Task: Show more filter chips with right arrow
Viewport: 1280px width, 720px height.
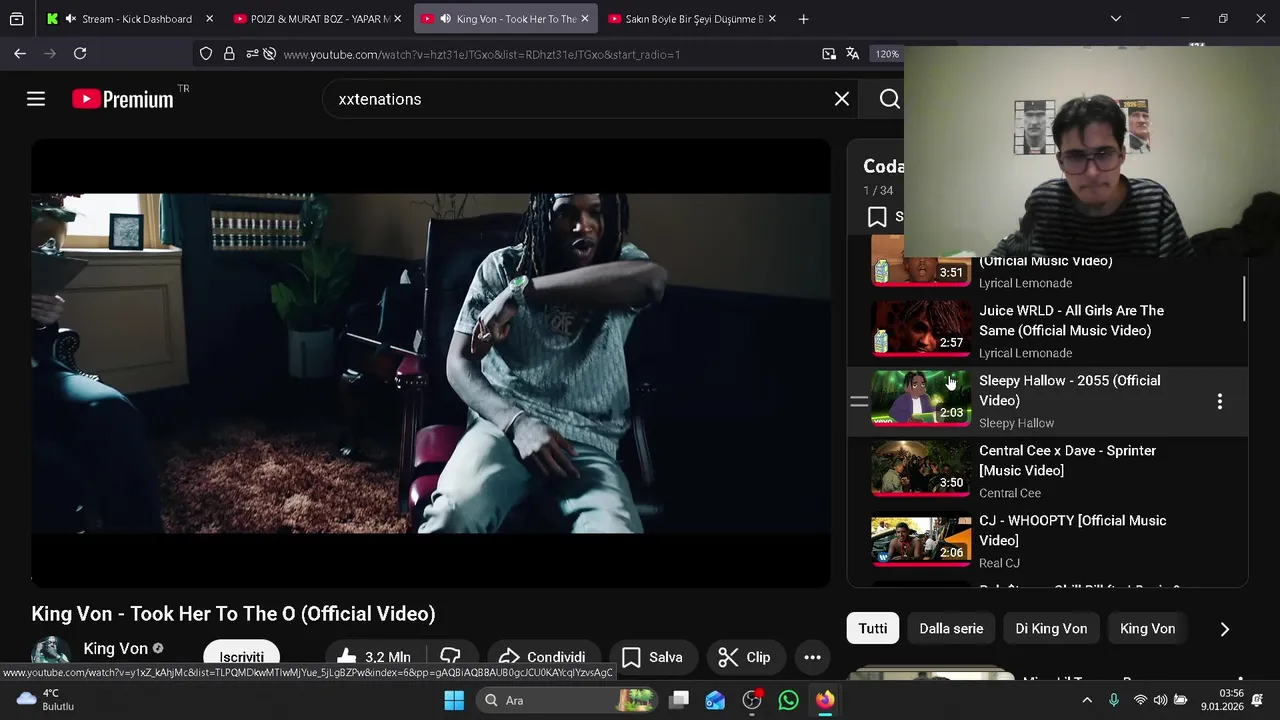Action: (1225, 628)
